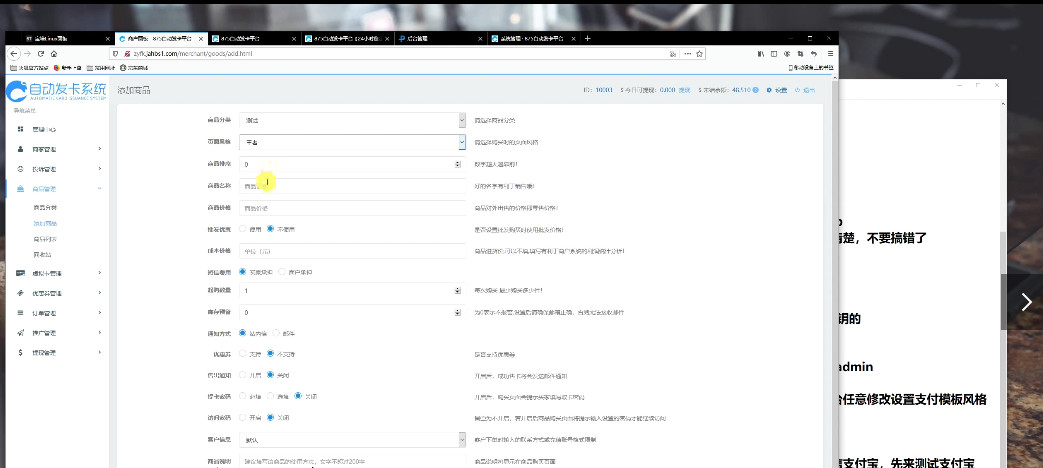Screen dimensions: 1043x468
Task: Expand the funds management sidebar chevron
Action: coord(100,352)
